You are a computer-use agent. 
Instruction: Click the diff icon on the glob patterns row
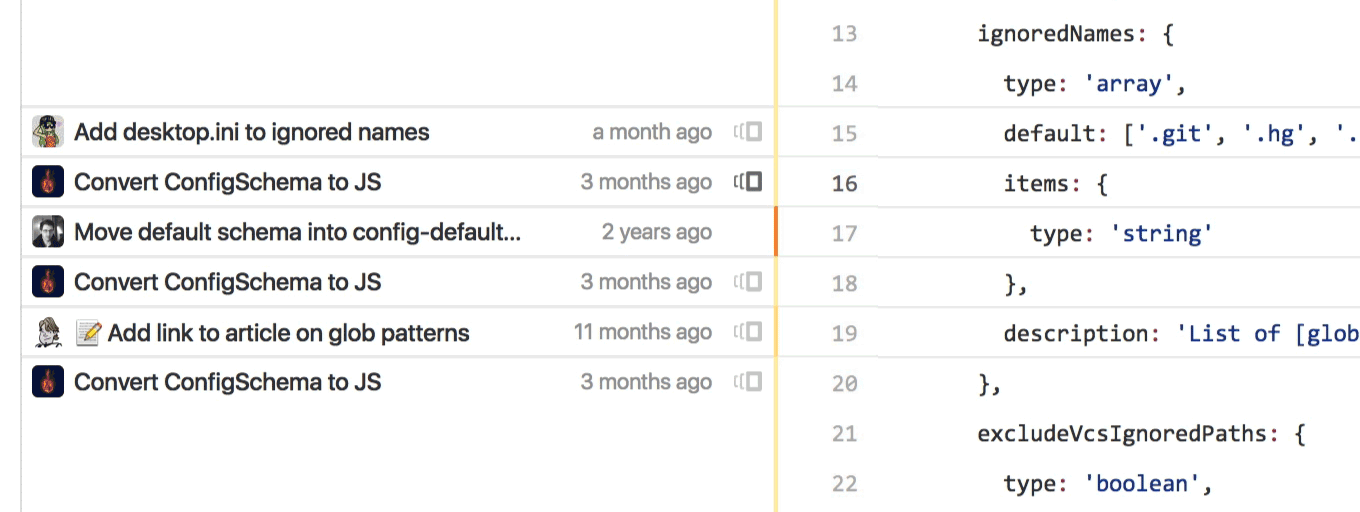coord(748,332)
